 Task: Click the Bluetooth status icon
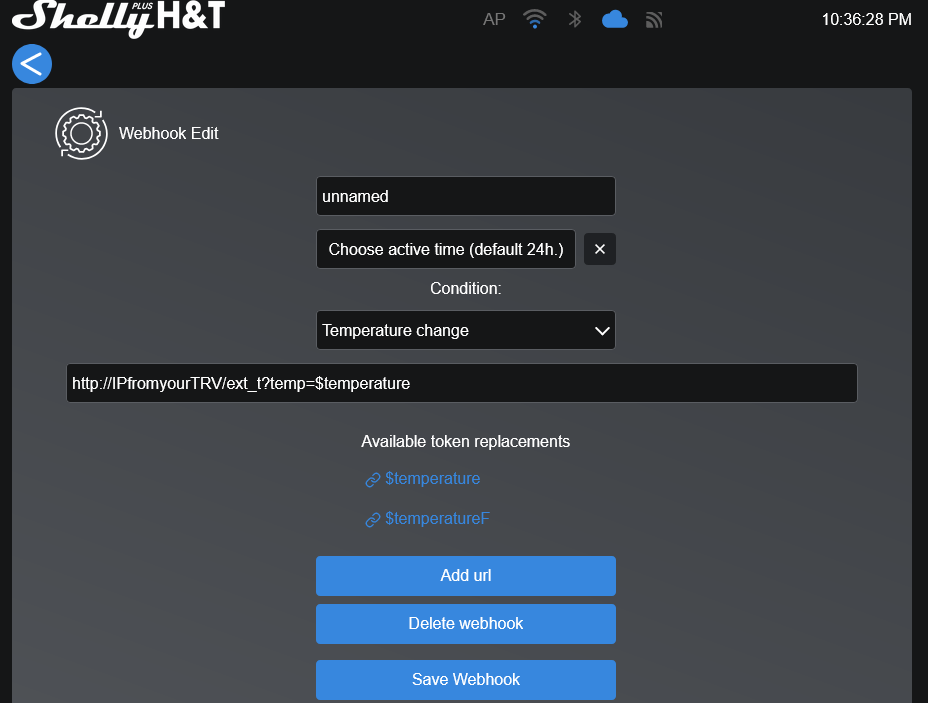click(575, 19)
